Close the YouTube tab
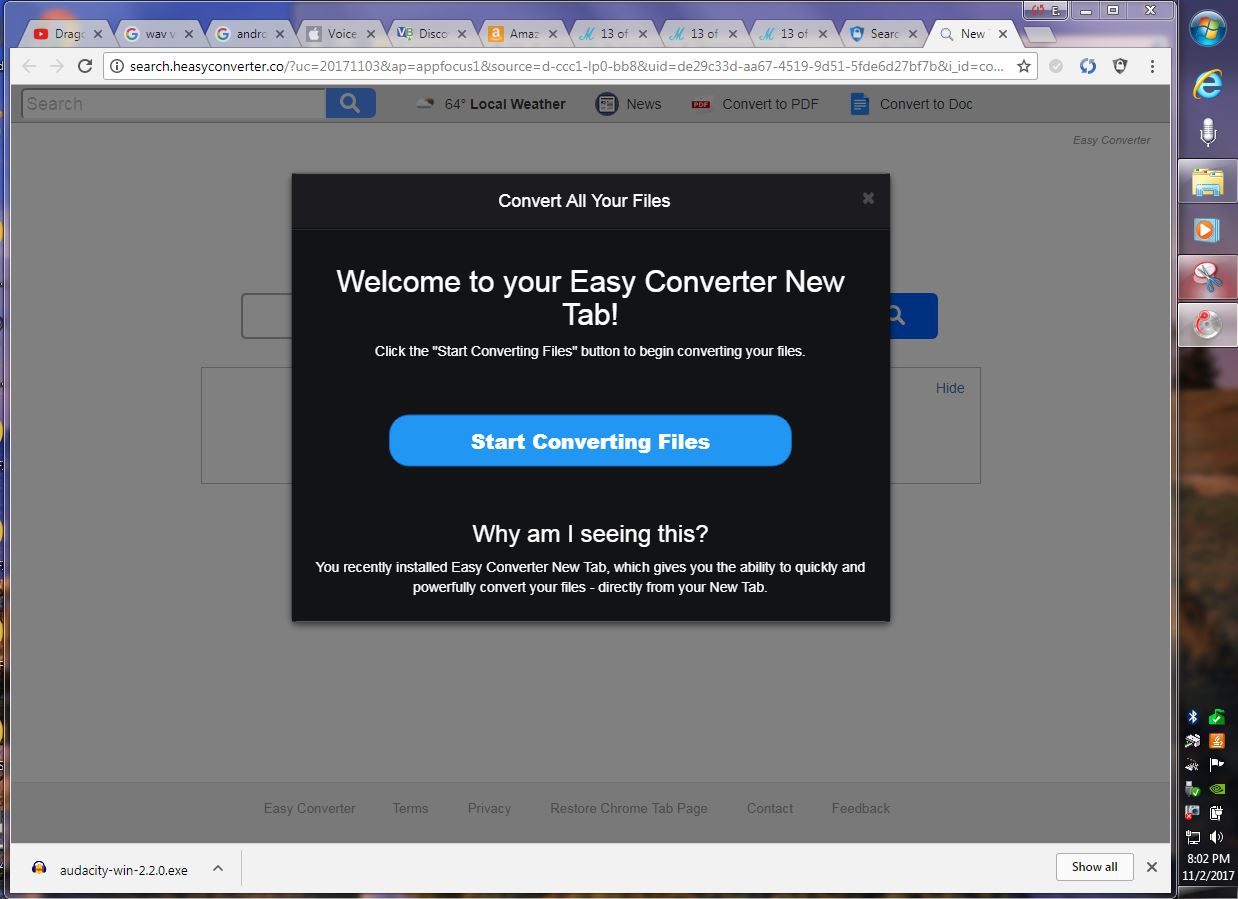1238x899 pixels. [x=98, y=34]
